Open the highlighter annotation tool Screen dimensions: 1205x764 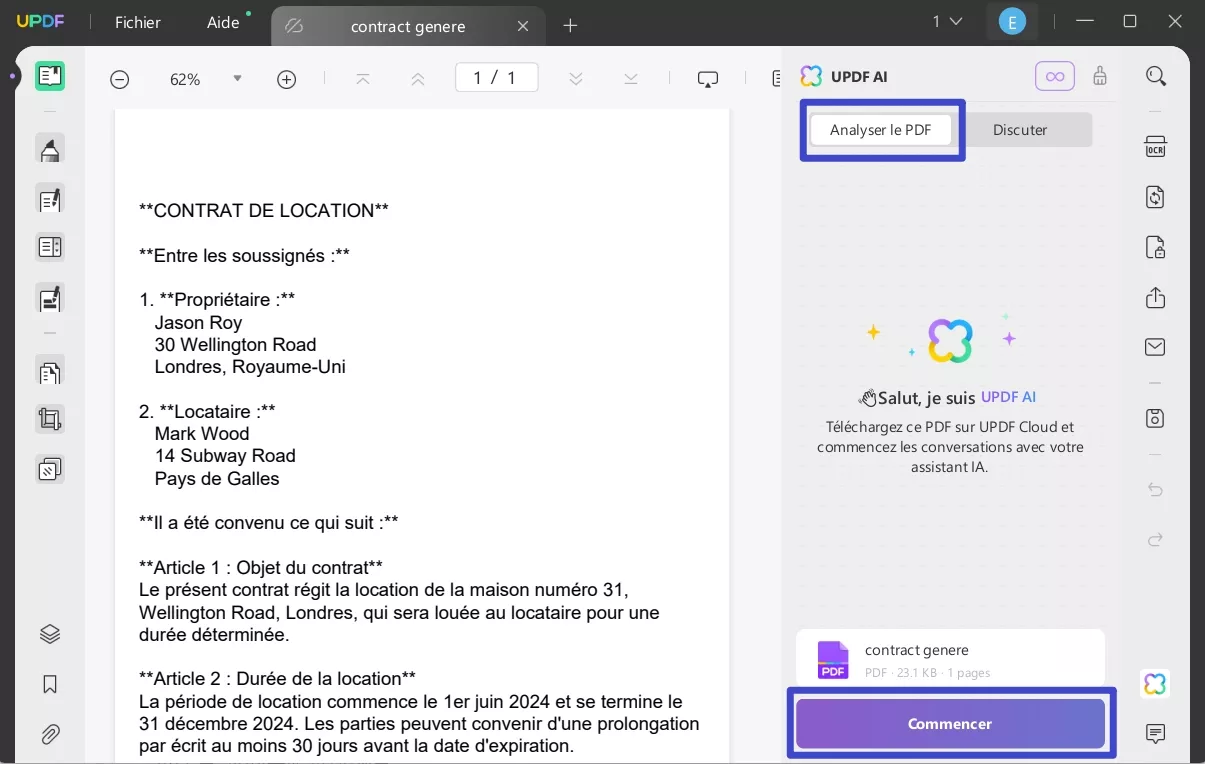(x=50, y=148)
